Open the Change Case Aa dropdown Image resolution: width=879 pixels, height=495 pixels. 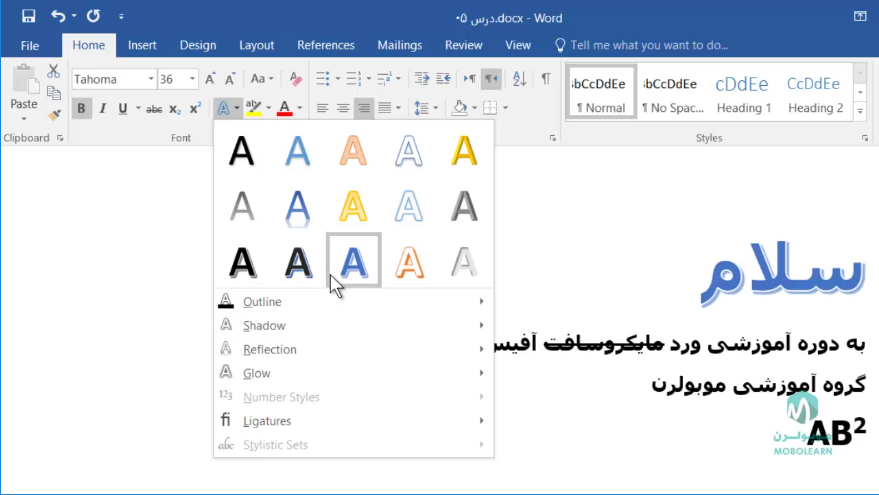tap(262, 79)
